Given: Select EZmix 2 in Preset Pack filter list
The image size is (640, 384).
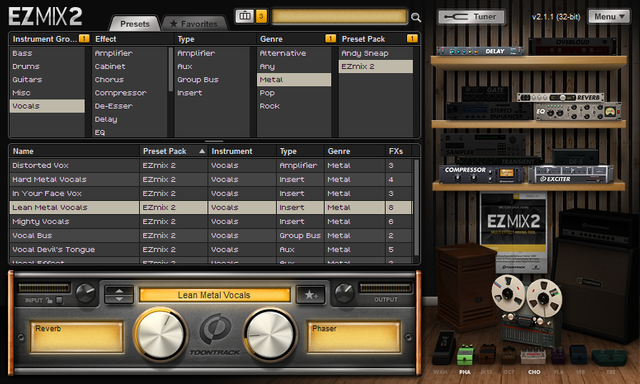Looking at the screenshot, I should point(376,66).
